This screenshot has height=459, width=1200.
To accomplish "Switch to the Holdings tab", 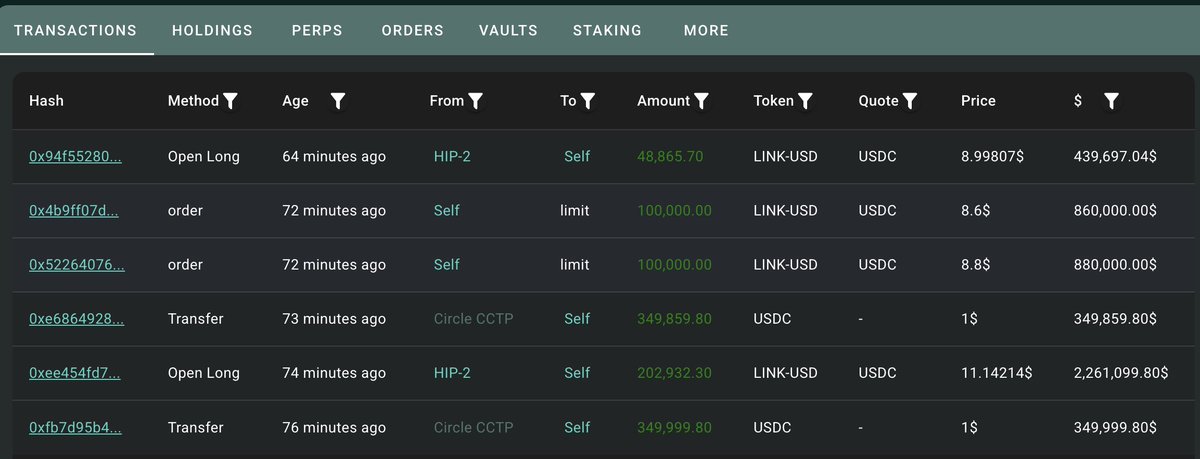I will [212, 30].
